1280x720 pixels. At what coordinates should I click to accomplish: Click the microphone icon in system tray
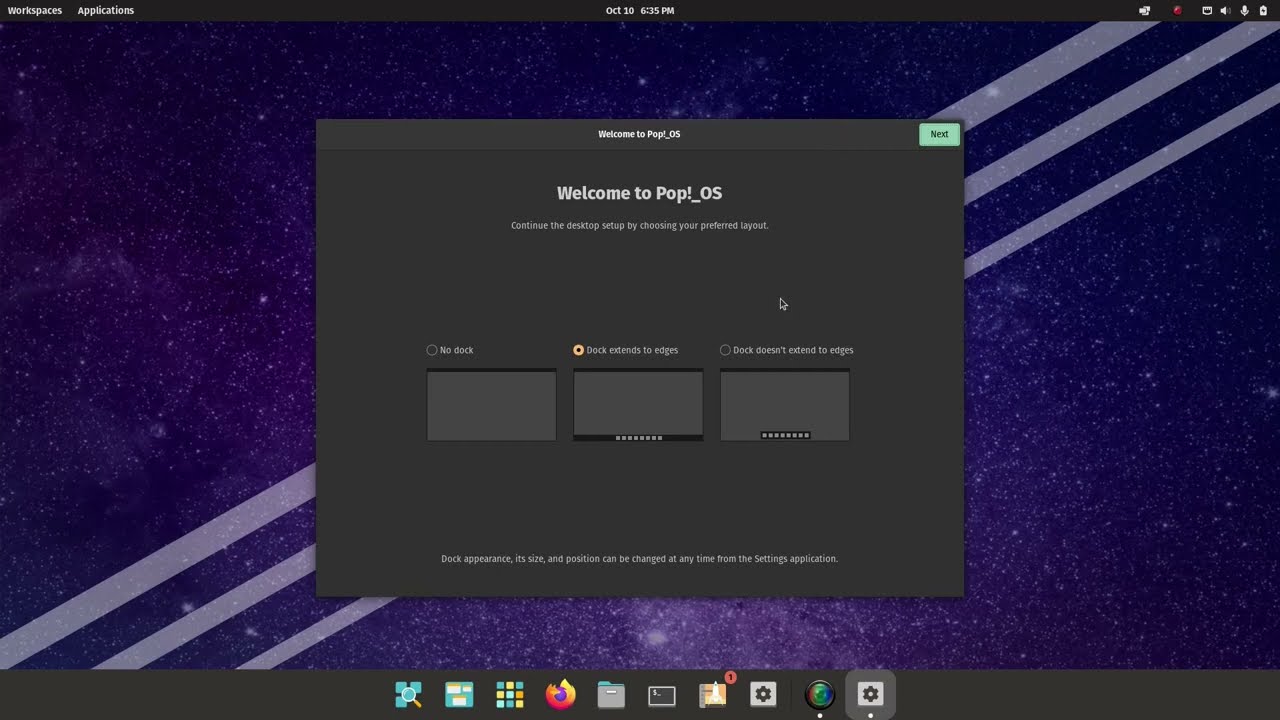pyautogui.click(x=1244, y=10)
